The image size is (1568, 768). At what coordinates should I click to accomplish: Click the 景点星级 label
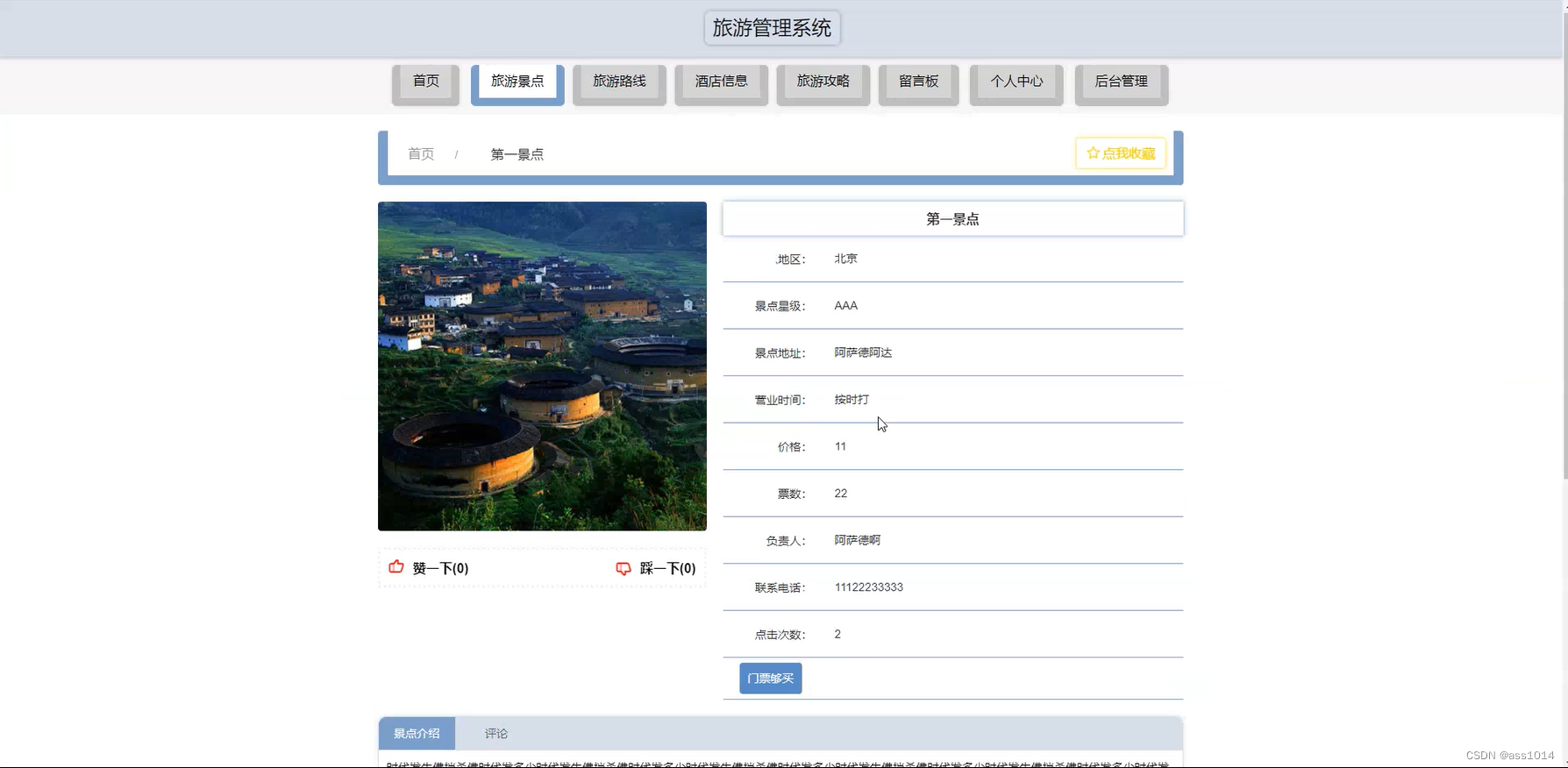[780, 307]
